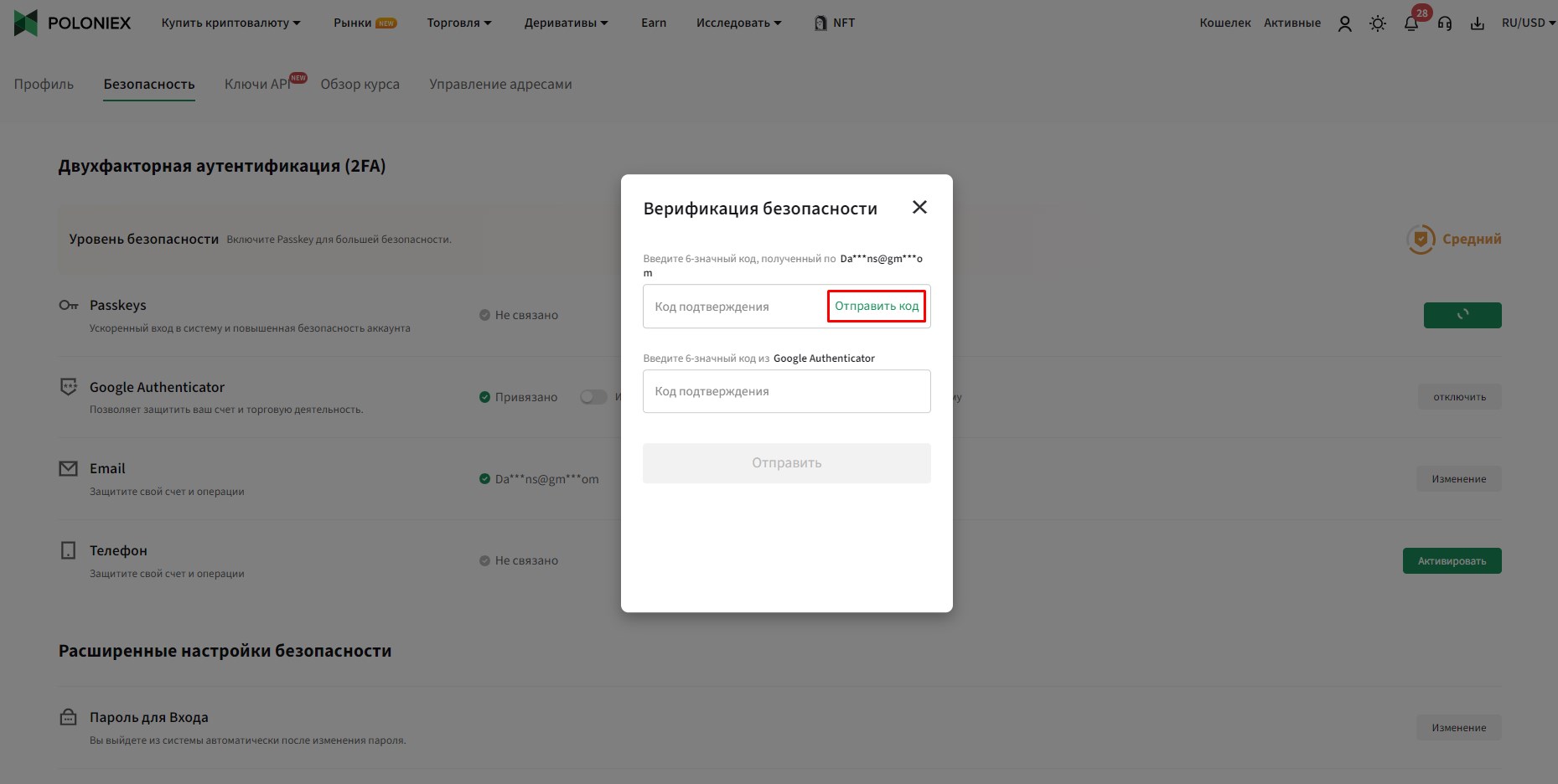Click the Средний security level label
Viewport: 1558px width, 784px height.
1472,239
